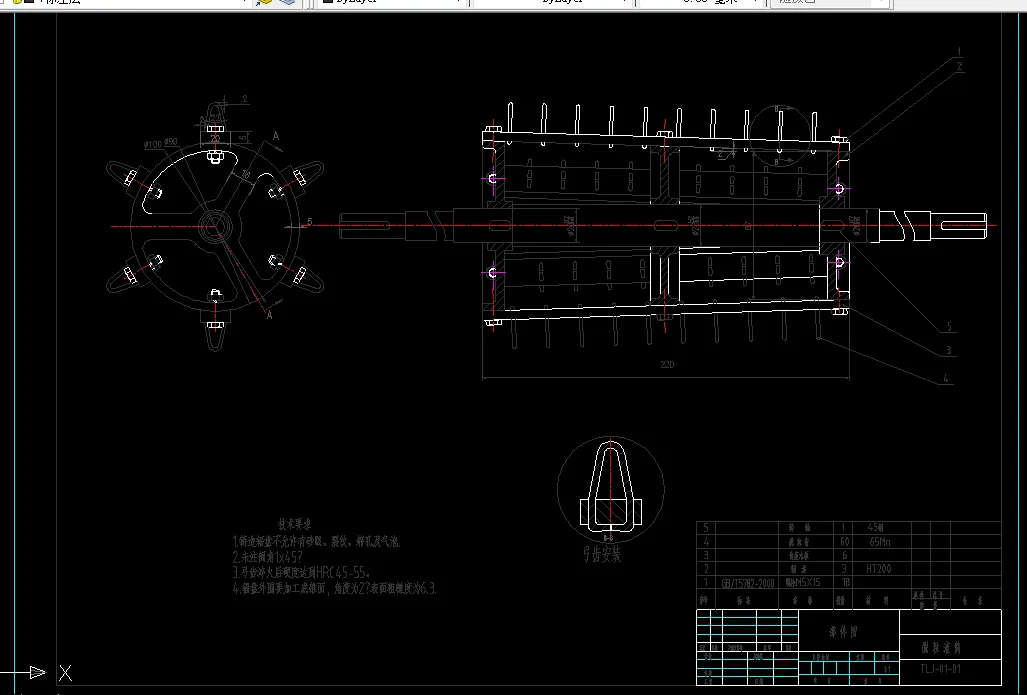
Task: Select the φ100 diameter dimension
Action: pos(153,144)
